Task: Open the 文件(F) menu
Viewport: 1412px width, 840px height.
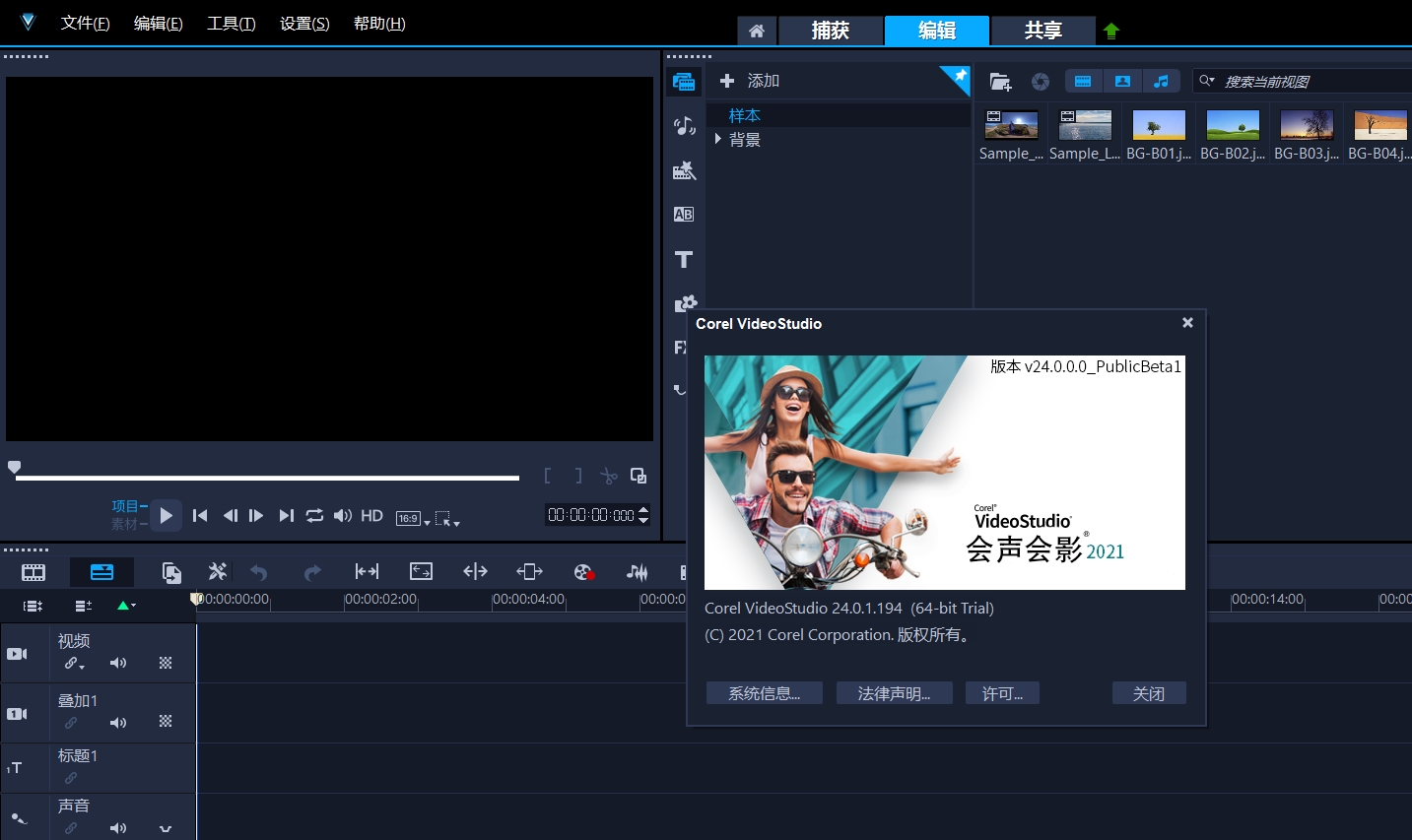Action: [85, 23]
